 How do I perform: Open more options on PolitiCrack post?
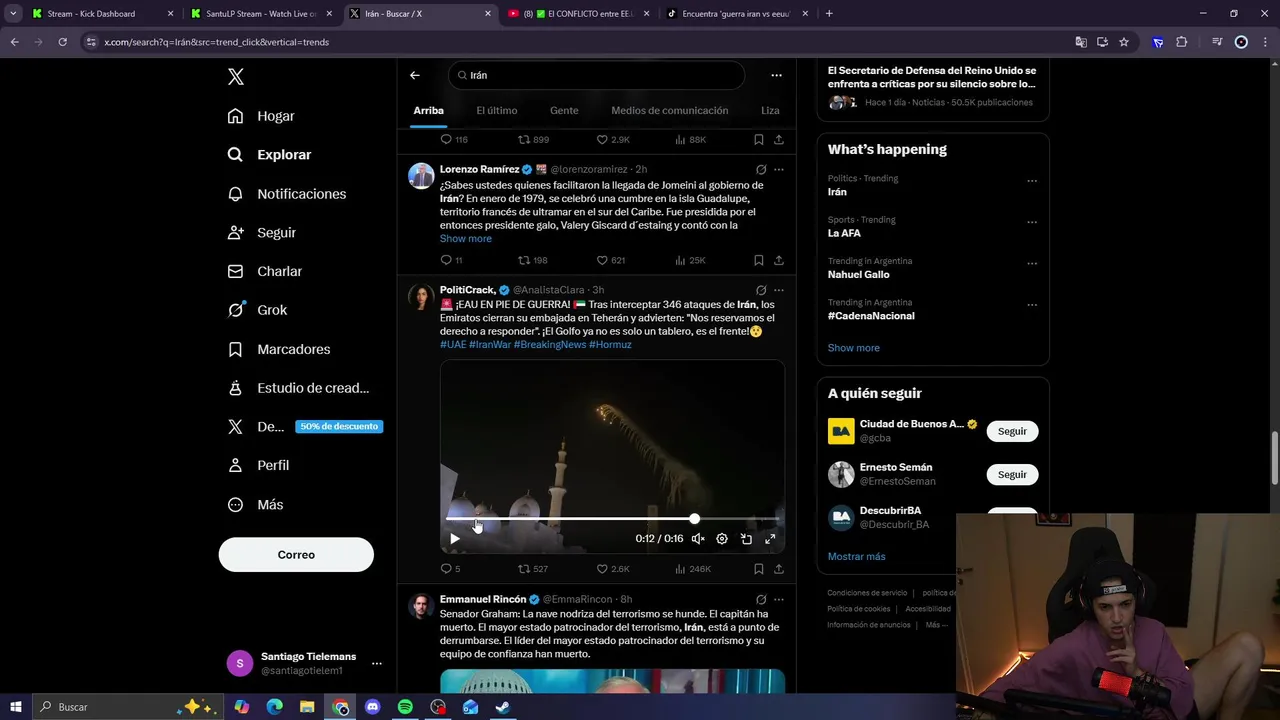point(778,290)
